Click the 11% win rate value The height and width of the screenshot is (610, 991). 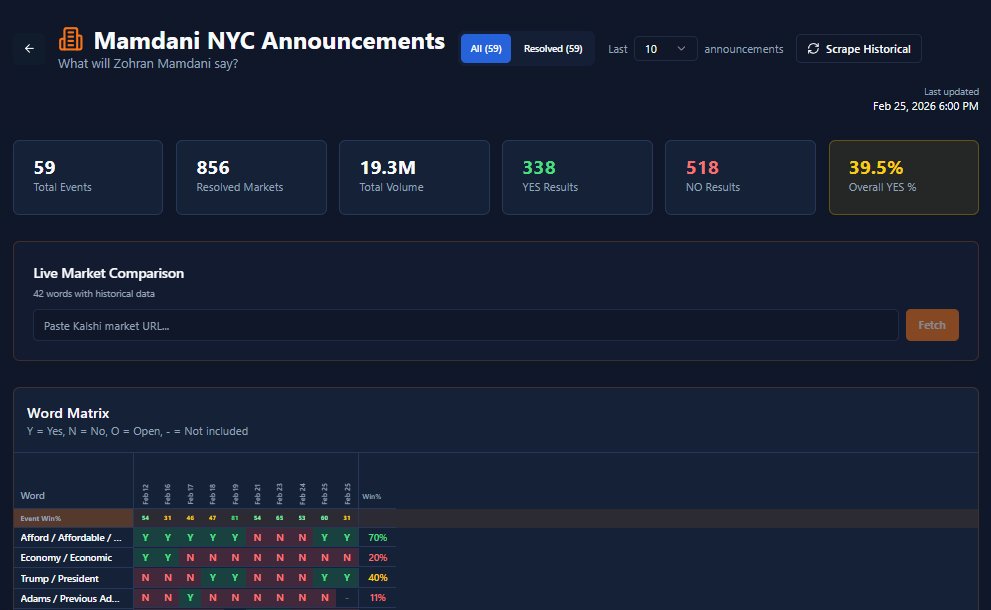(x=377, y=598)
